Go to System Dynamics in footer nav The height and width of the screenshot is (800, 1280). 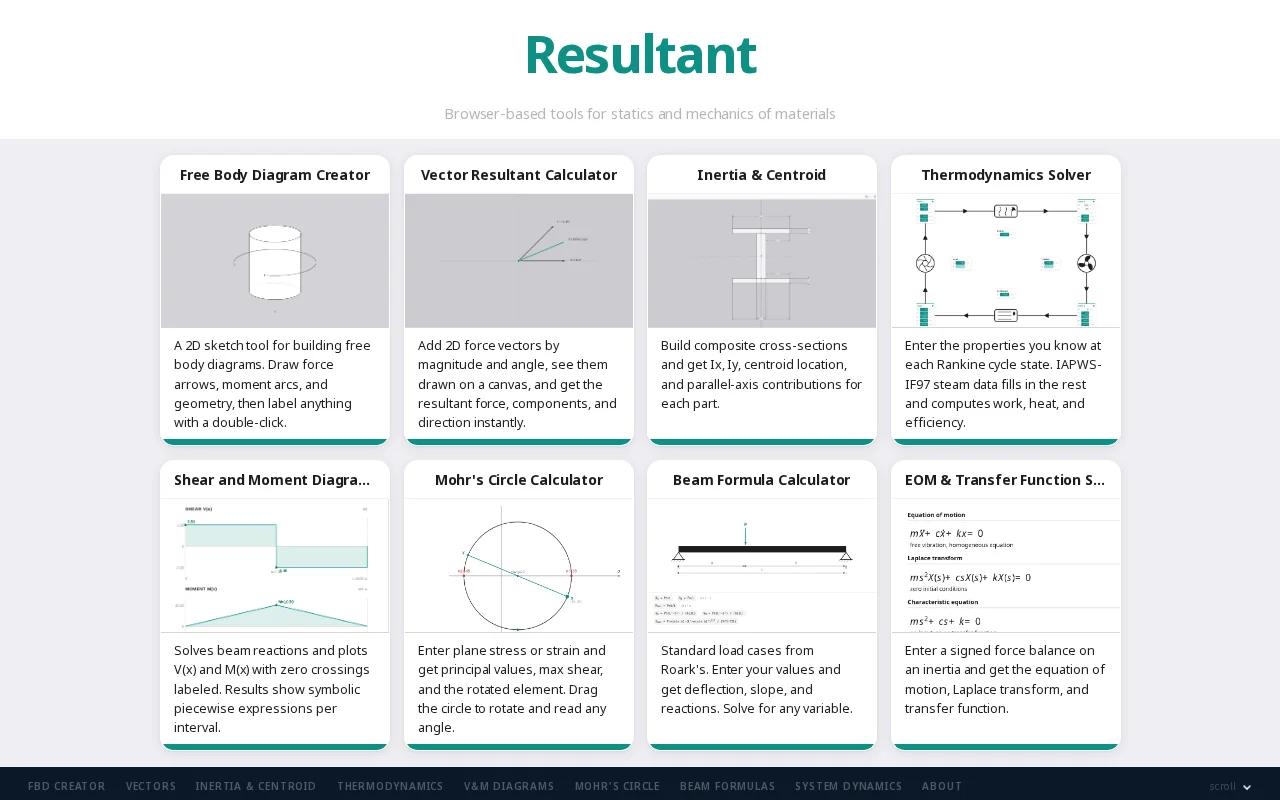[x=849, y=786]
